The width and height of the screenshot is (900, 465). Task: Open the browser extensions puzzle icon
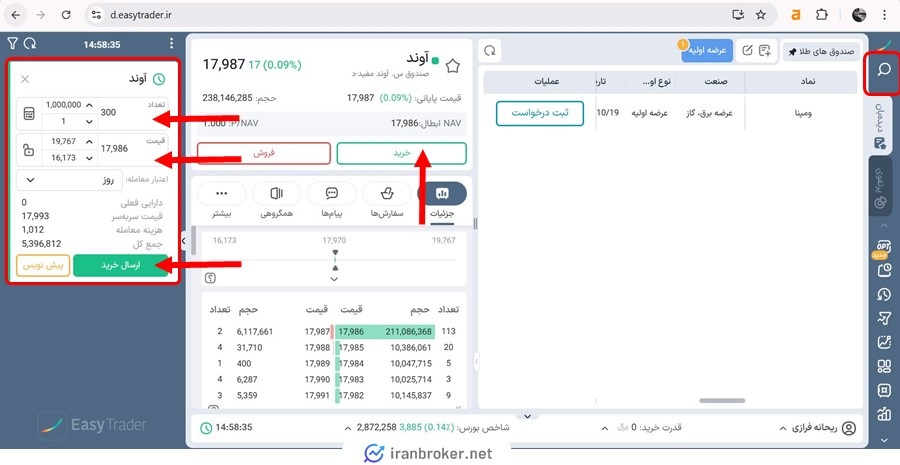822,15
